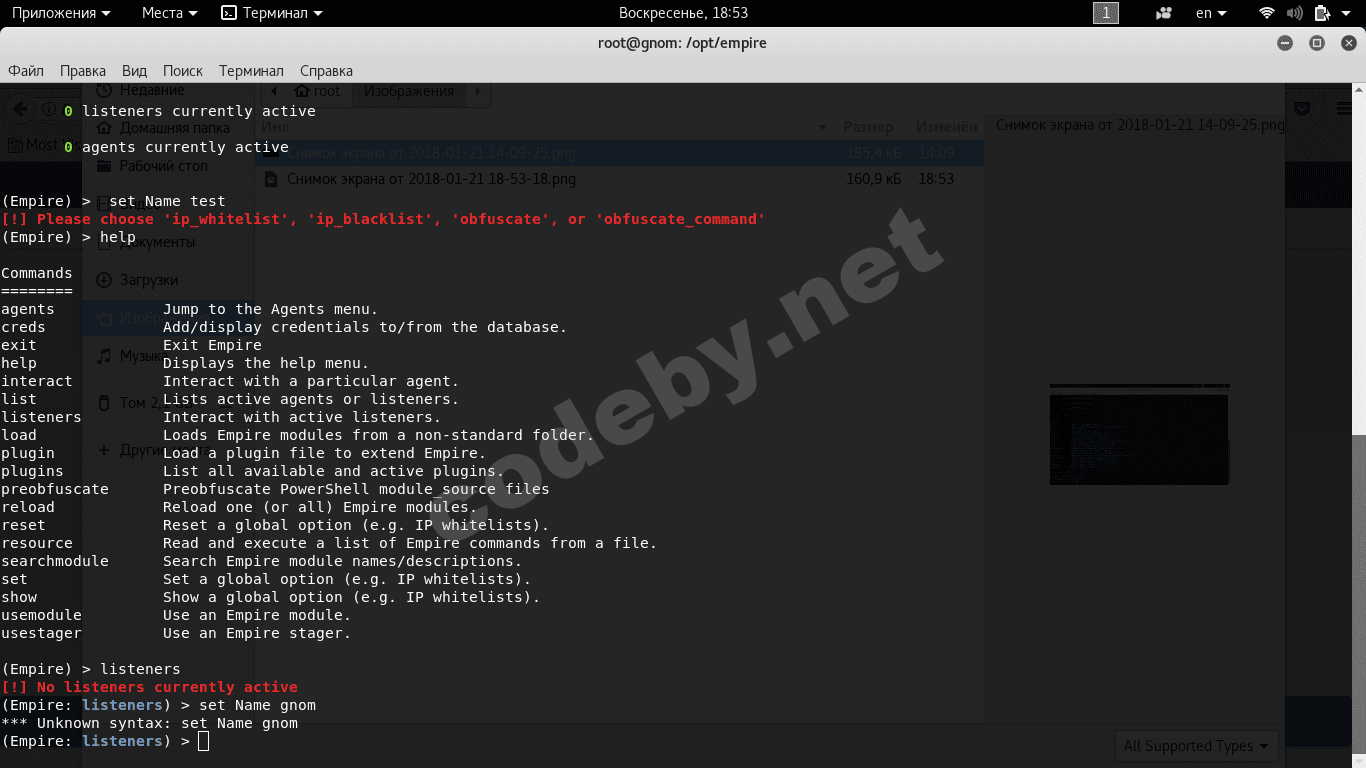
Task: Click the Pocket icon in the background browser
Action: tap(1304, 109)
